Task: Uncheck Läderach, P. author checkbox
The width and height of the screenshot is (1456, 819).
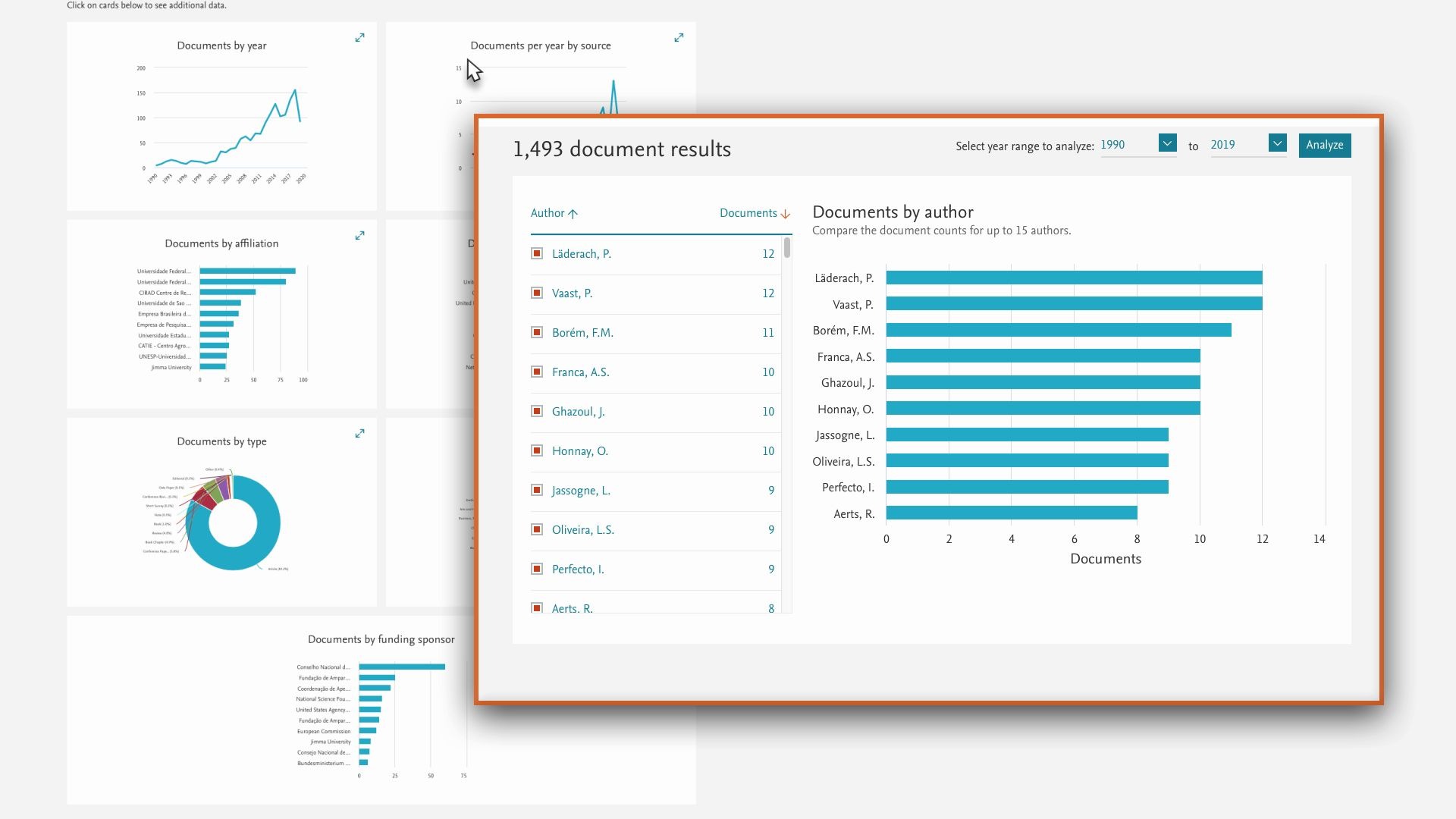Action: click(537, 253)
